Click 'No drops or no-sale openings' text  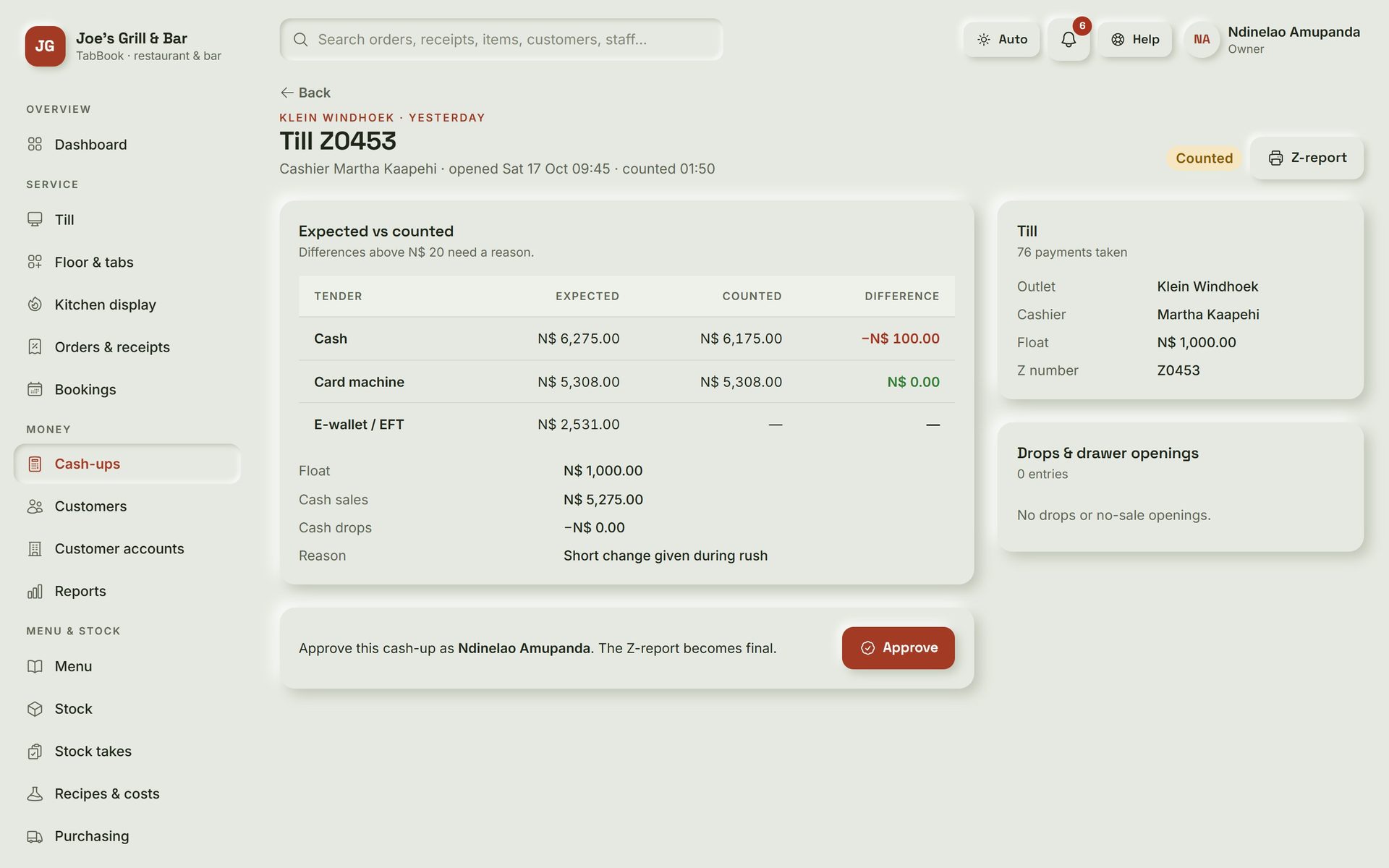tap(1113, 515)
